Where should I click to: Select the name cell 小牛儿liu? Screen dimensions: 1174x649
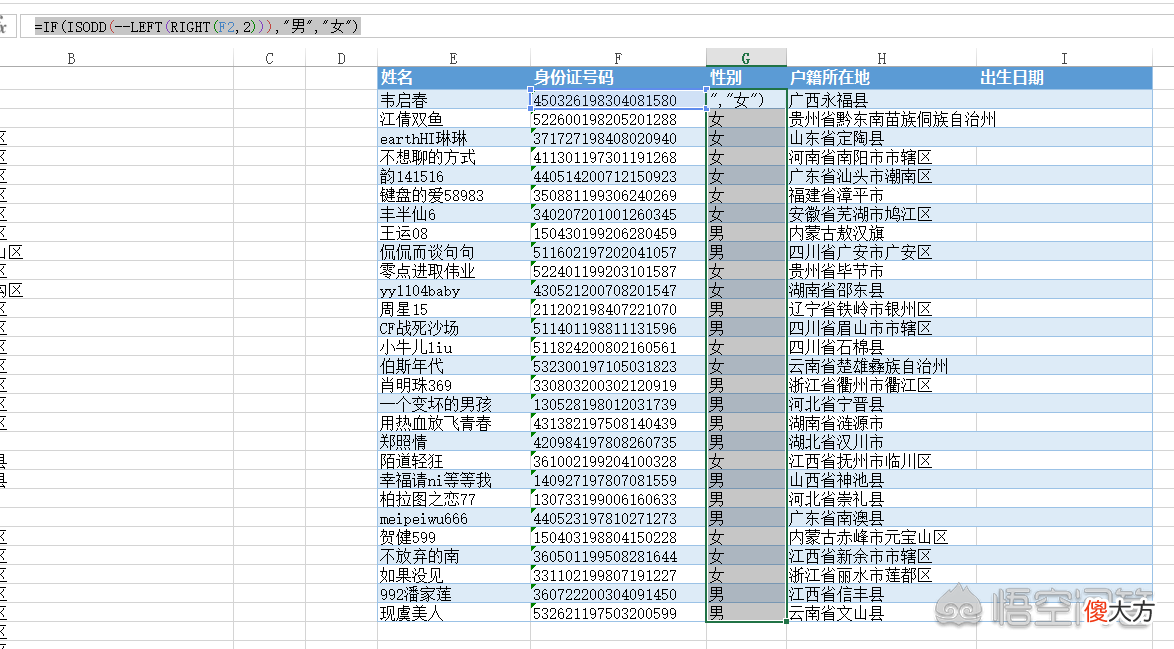tap(454, 347)
